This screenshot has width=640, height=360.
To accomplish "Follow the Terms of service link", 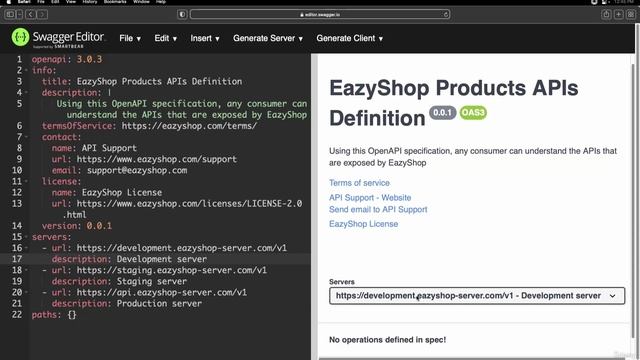I will point(359,183).
